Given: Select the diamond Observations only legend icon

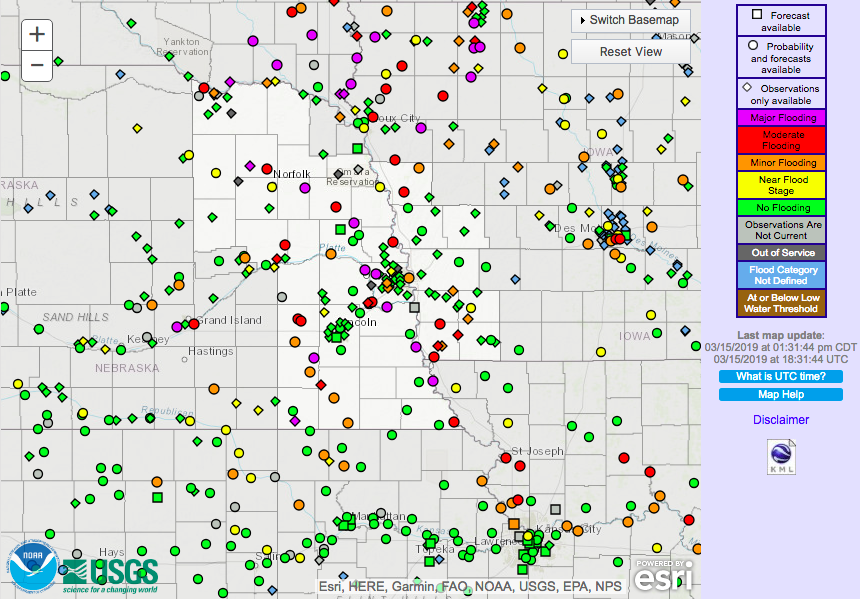Looking at the screenshot, I should 746,88.
